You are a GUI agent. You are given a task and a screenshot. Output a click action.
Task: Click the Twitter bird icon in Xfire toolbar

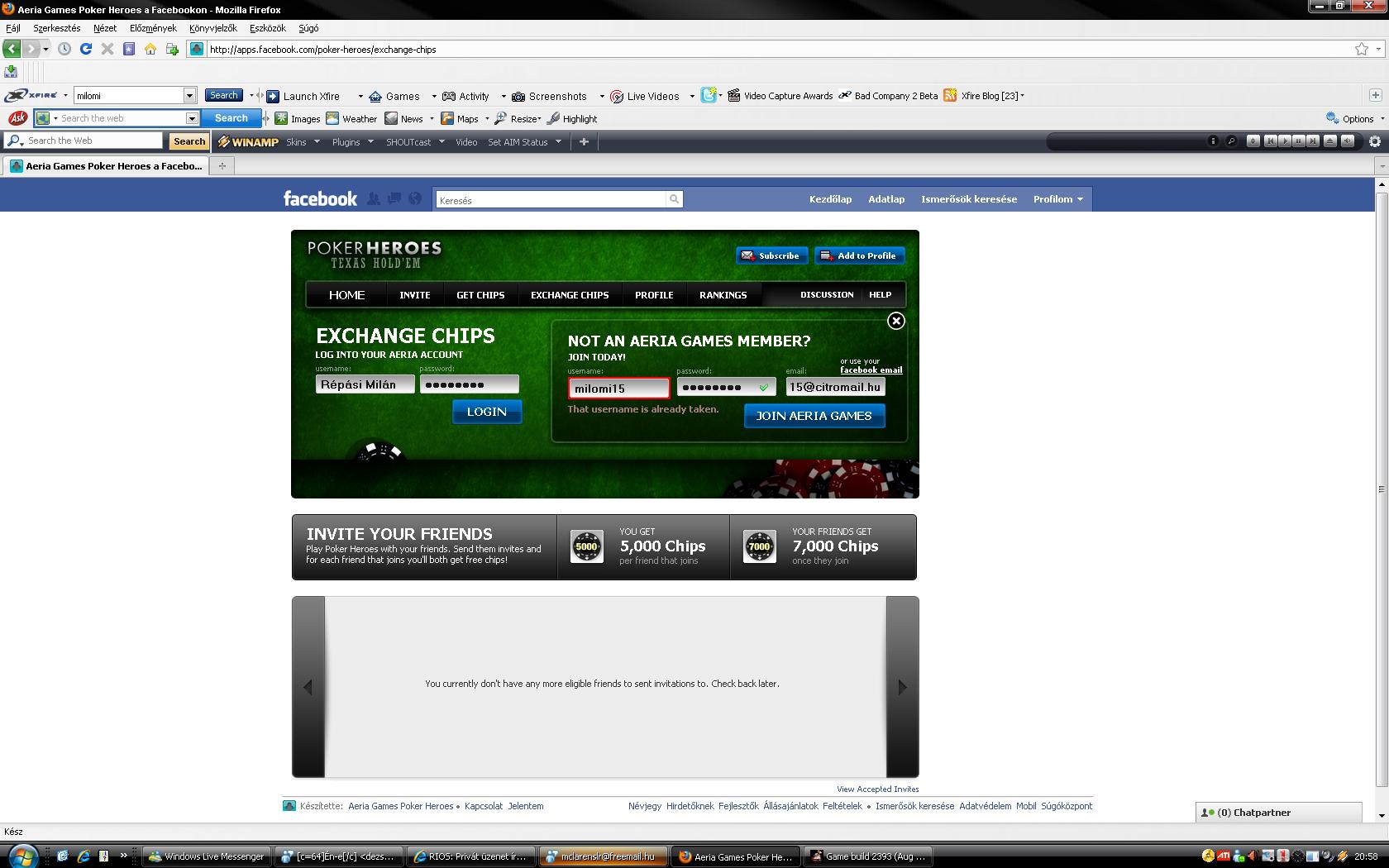pos(709,95)
